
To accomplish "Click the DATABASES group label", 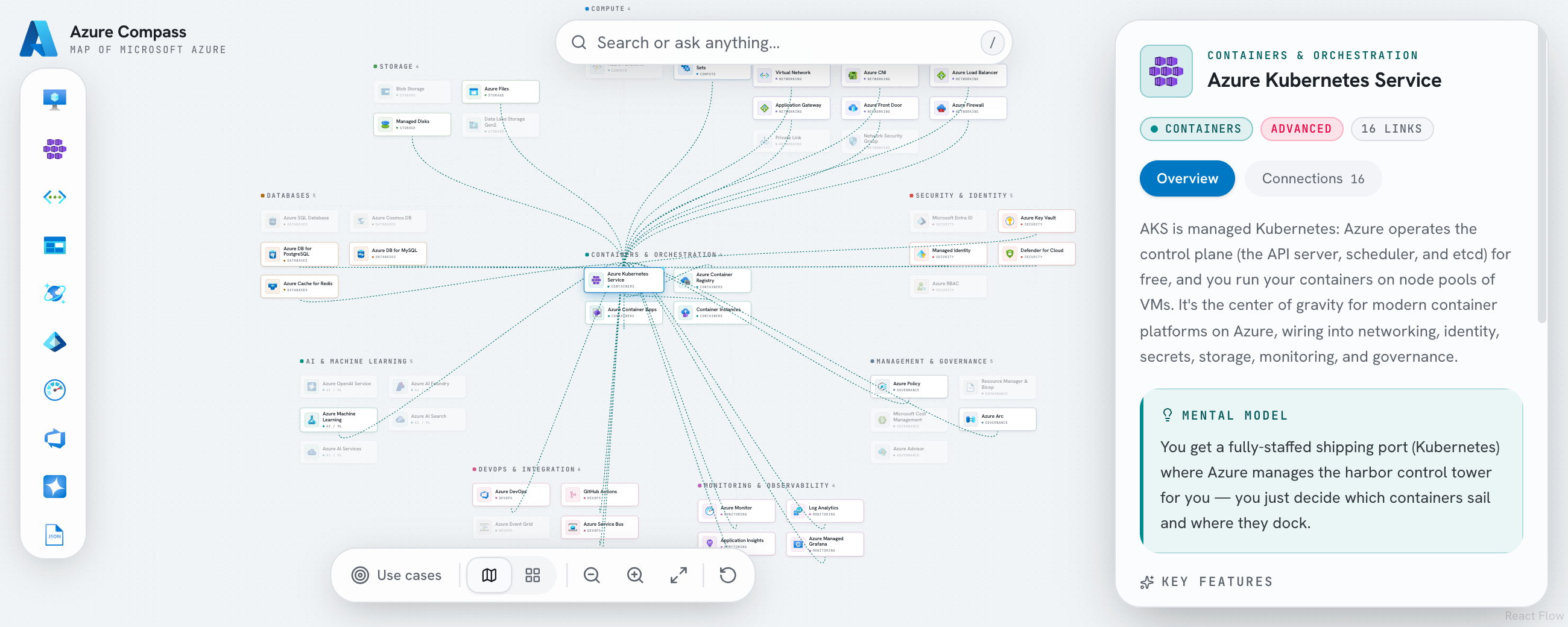I will 288,195.
